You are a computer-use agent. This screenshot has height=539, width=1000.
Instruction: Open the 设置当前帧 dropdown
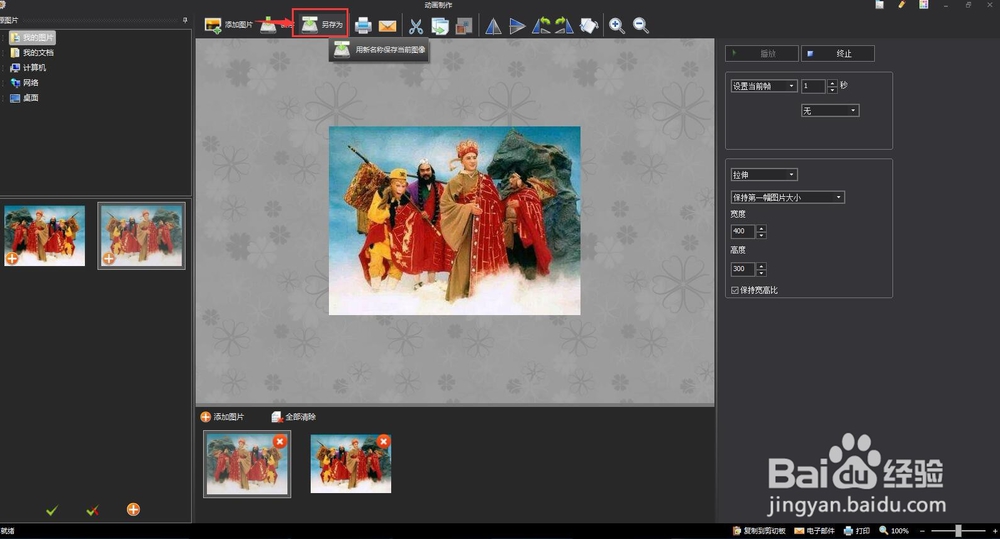point(763,85)
